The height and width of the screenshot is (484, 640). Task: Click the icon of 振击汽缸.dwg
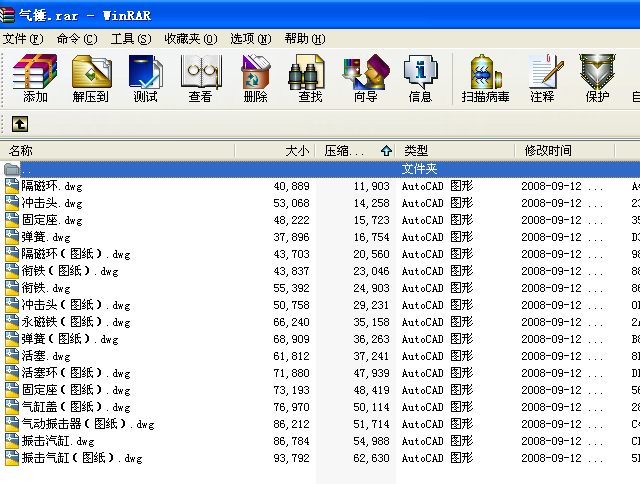(12, 441)
